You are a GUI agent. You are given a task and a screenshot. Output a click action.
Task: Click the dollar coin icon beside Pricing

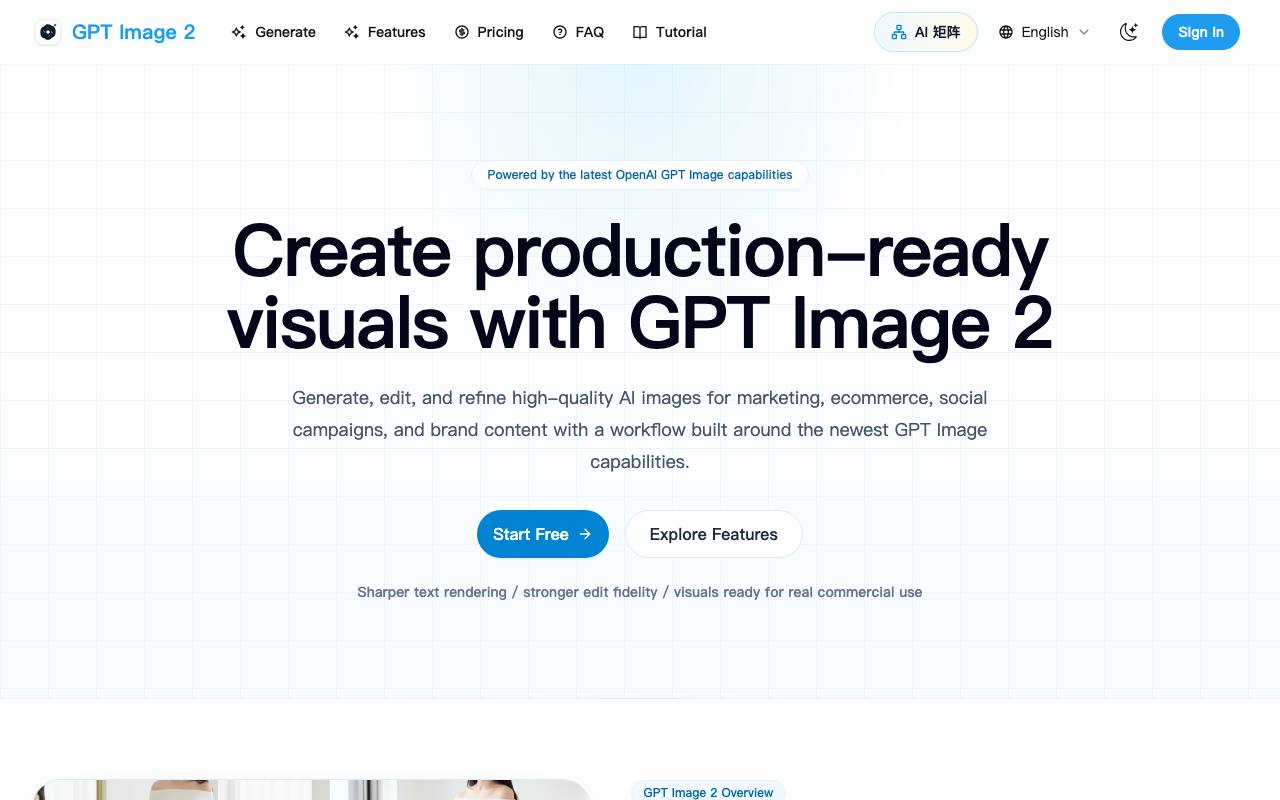[x=462, y=32]
